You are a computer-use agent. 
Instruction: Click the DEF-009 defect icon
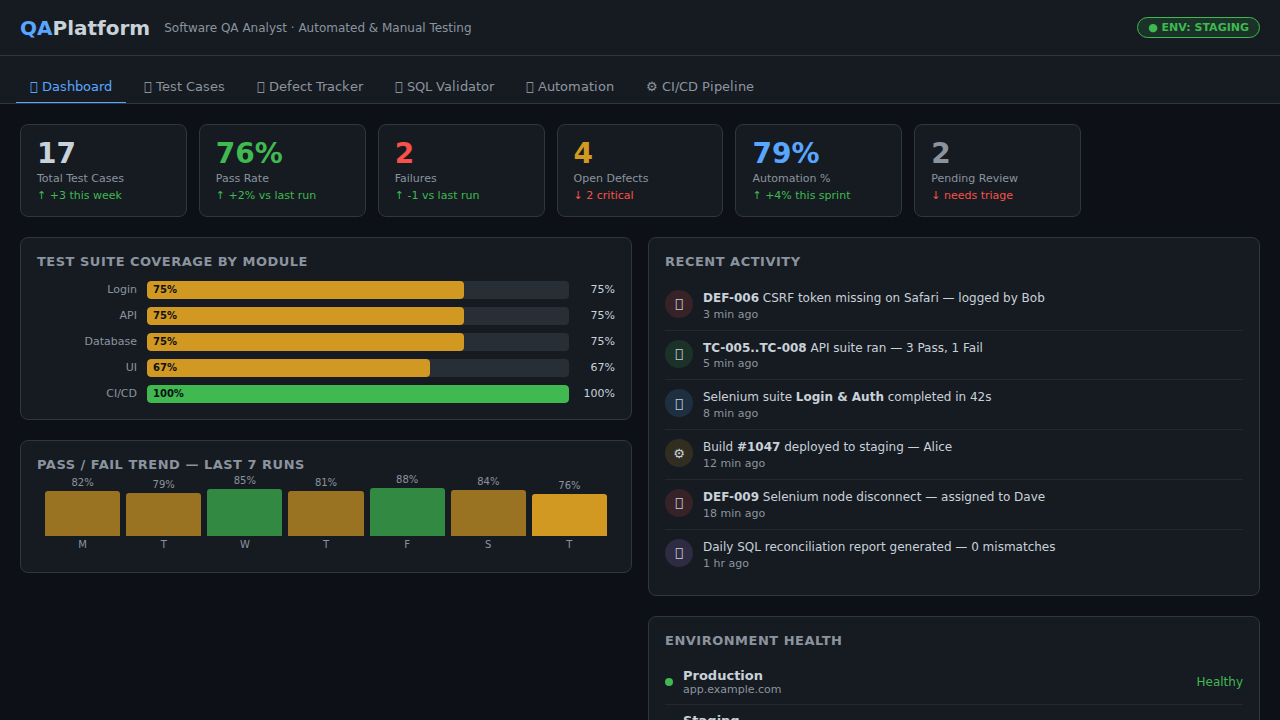point(679,503)
